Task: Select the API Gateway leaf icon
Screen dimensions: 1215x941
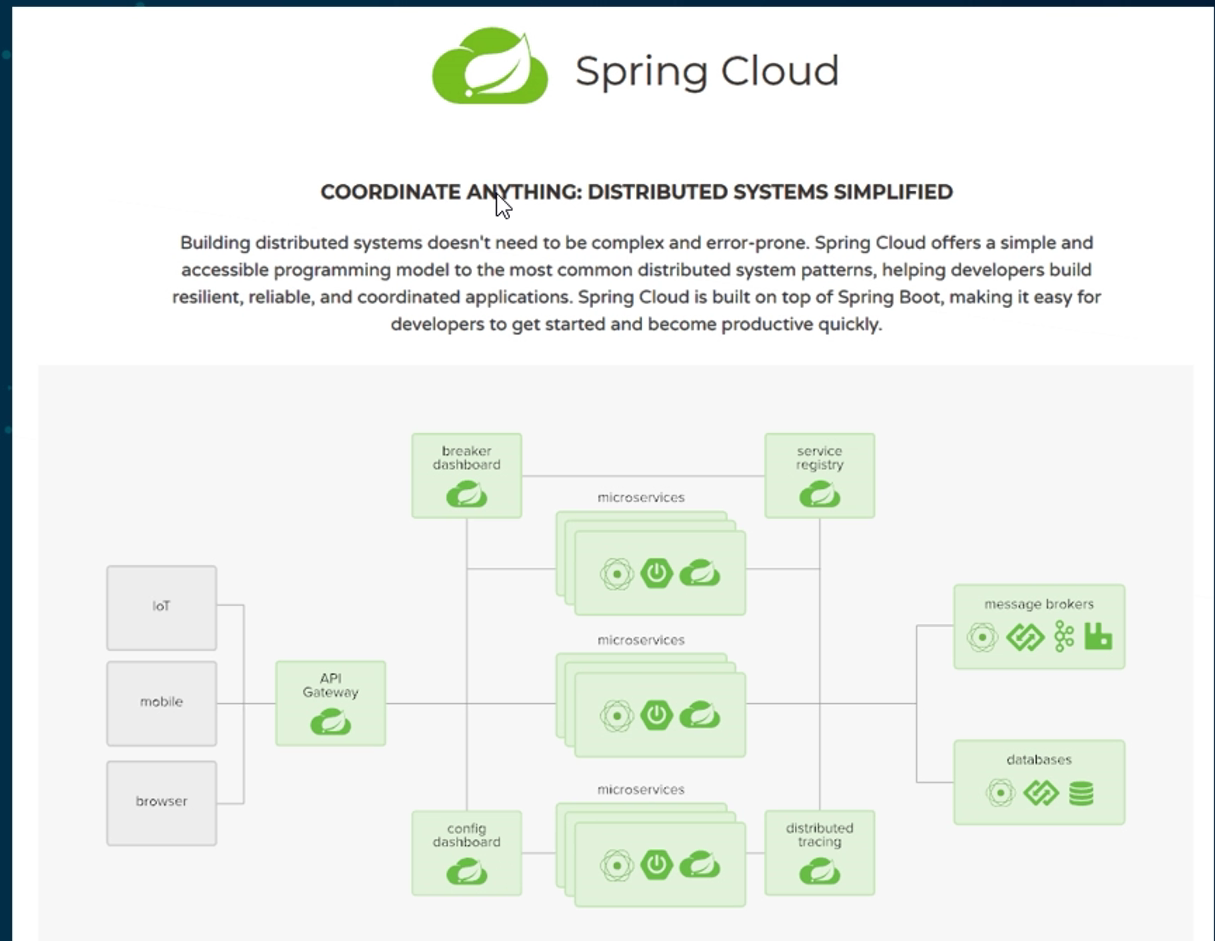Action: (x=330, y=721)
